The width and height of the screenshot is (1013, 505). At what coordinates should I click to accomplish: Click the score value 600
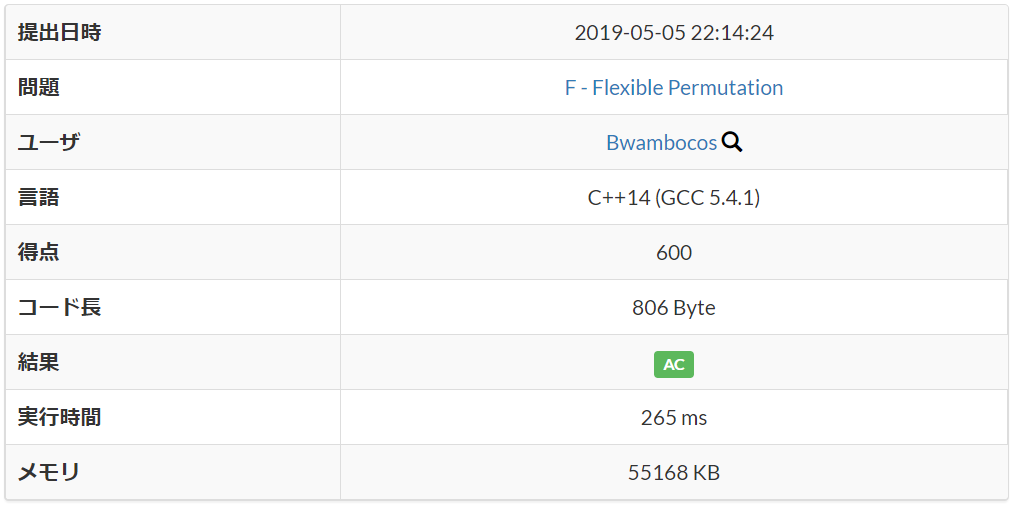click(674, 253)
